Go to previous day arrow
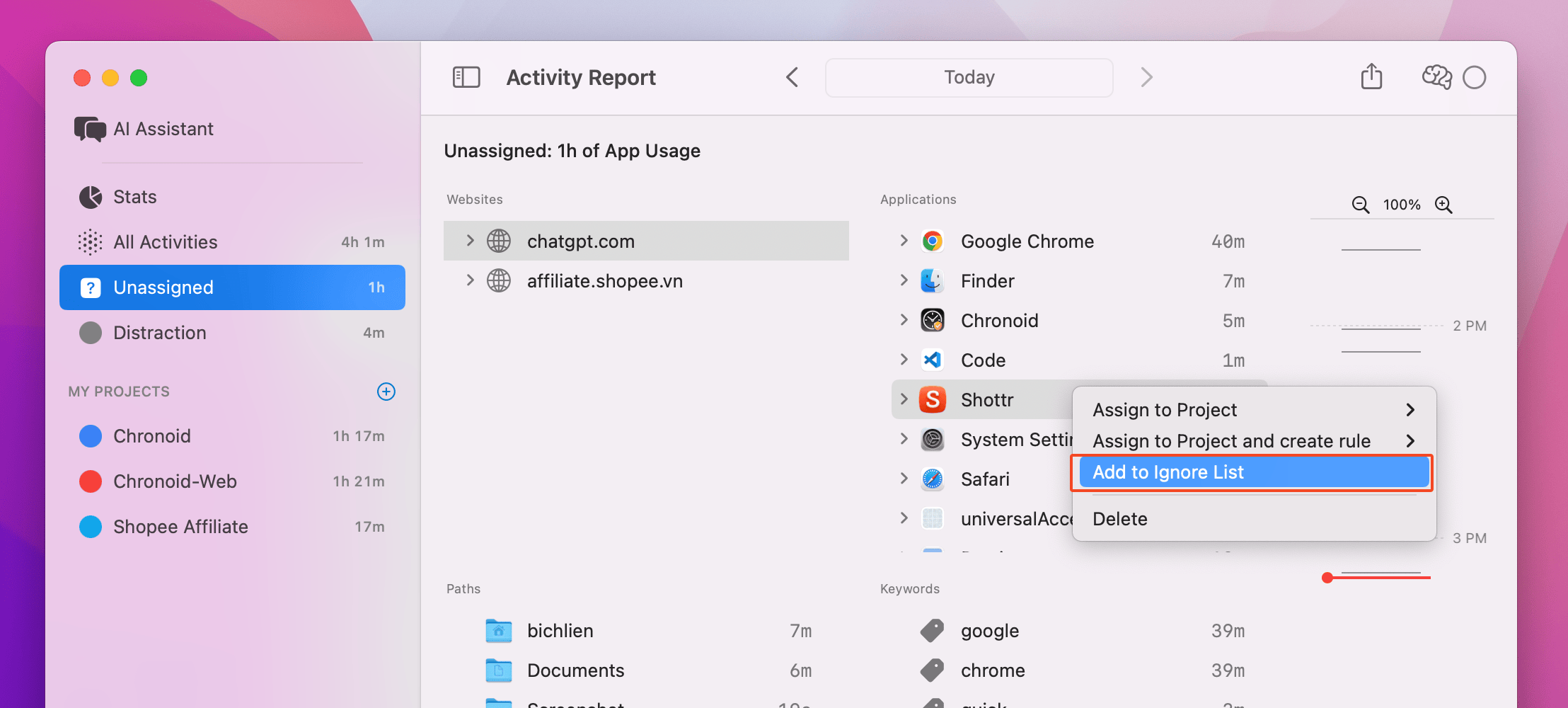1568x708 pixels. pyautogui.click(x=792, y=77)
